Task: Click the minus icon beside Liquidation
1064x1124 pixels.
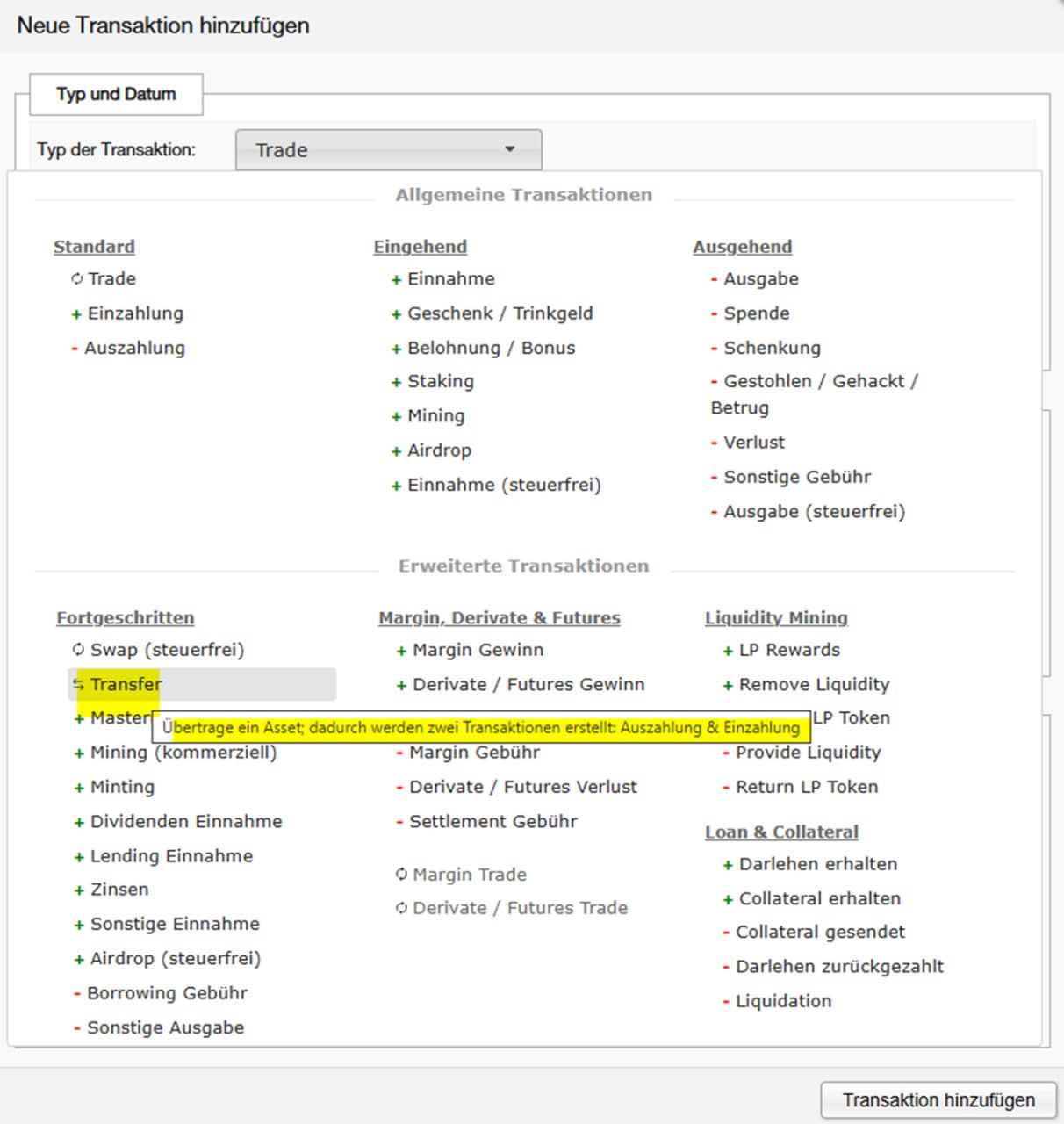Action: (726, 1001)
